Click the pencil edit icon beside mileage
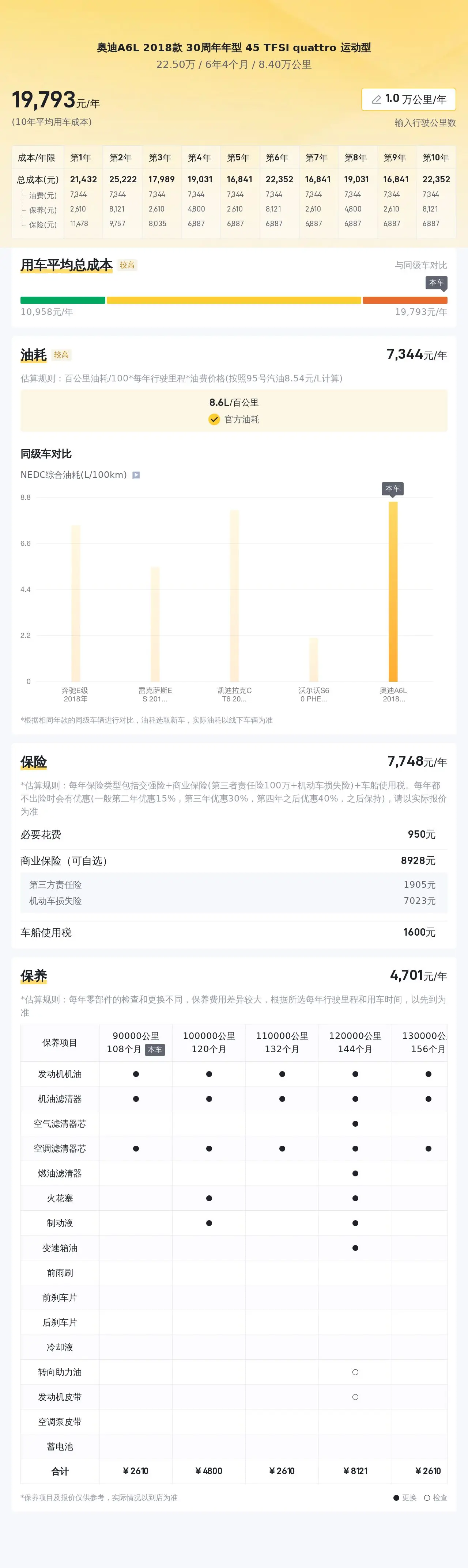 (x=377, y=99)
